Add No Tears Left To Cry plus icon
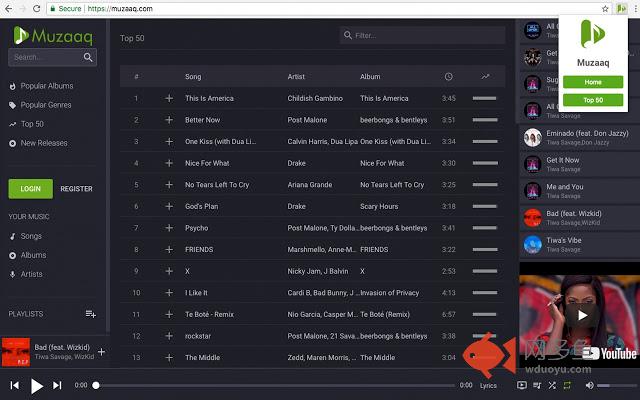The height and width of the screenshot is (400, 640). [169, 185]
